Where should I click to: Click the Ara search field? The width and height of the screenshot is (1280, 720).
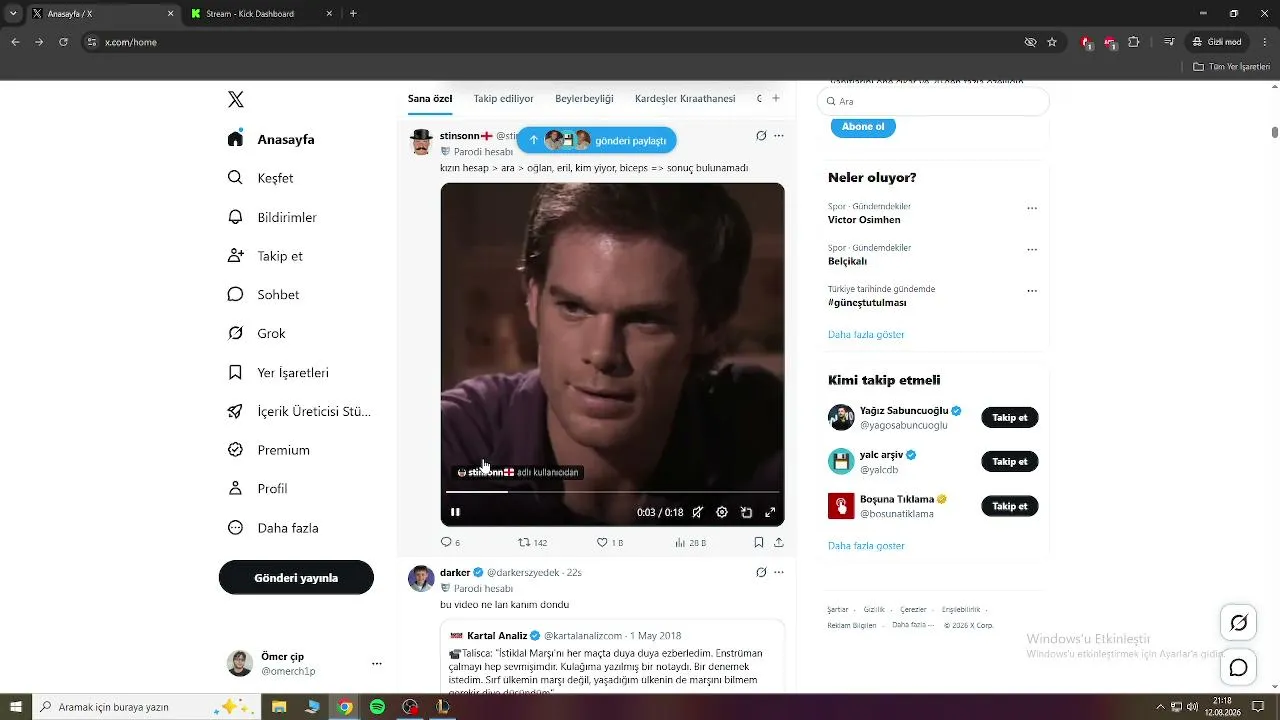click(934, 101)
